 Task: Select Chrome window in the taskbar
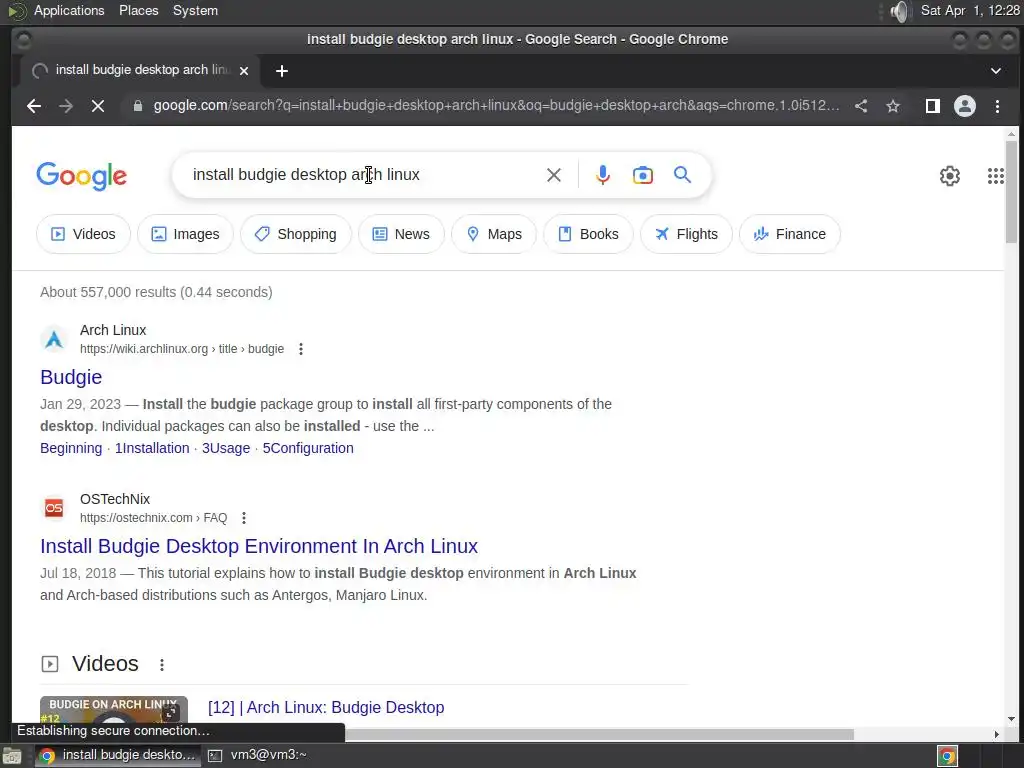[x=118, y=755]
